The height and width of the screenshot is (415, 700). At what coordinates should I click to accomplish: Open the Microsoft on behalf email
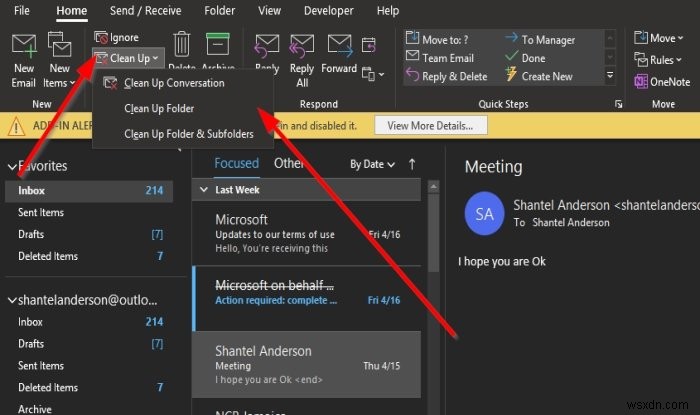click(x=307, y=299)
